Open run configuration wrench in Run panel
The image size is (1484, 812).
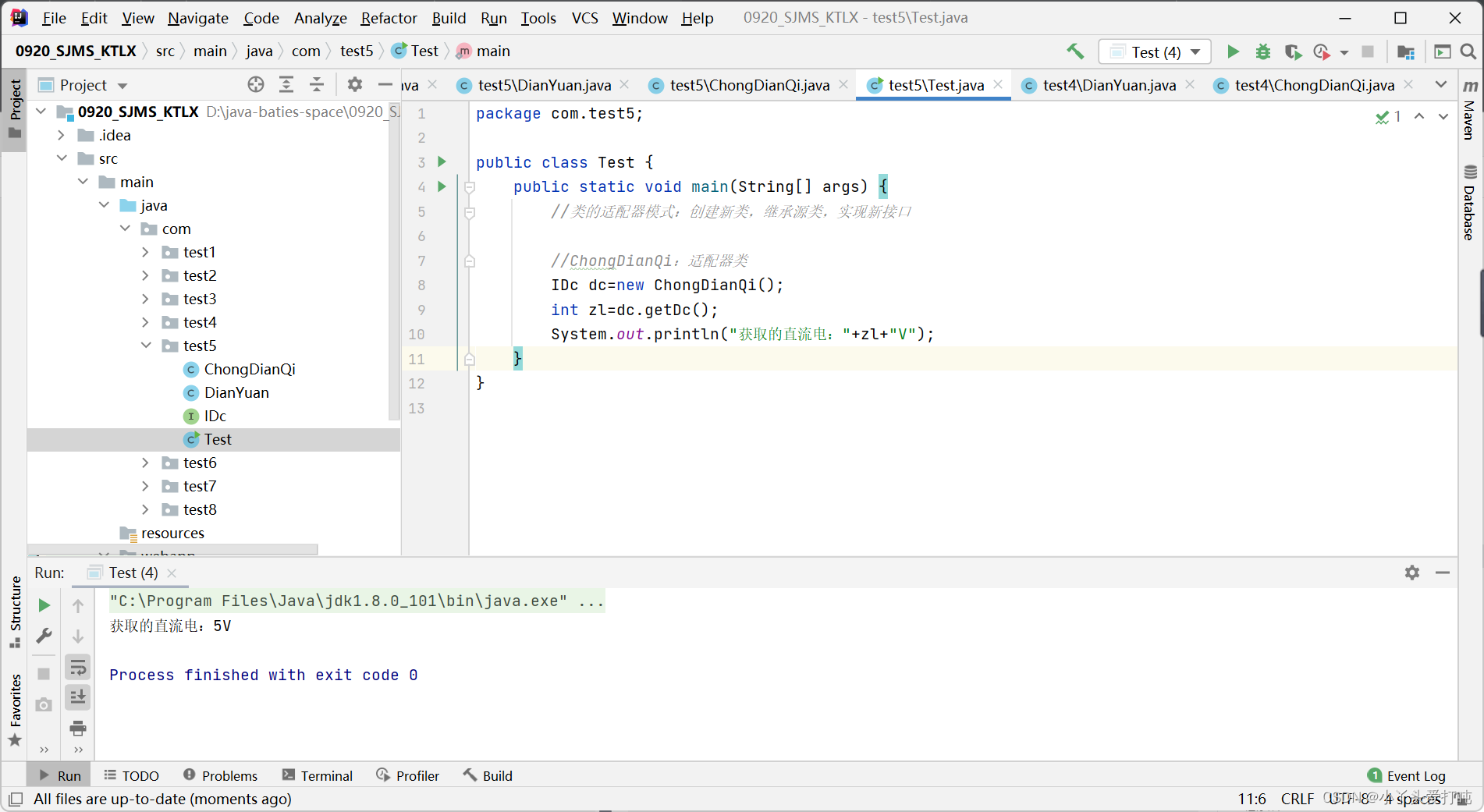(x=44, y=636)
